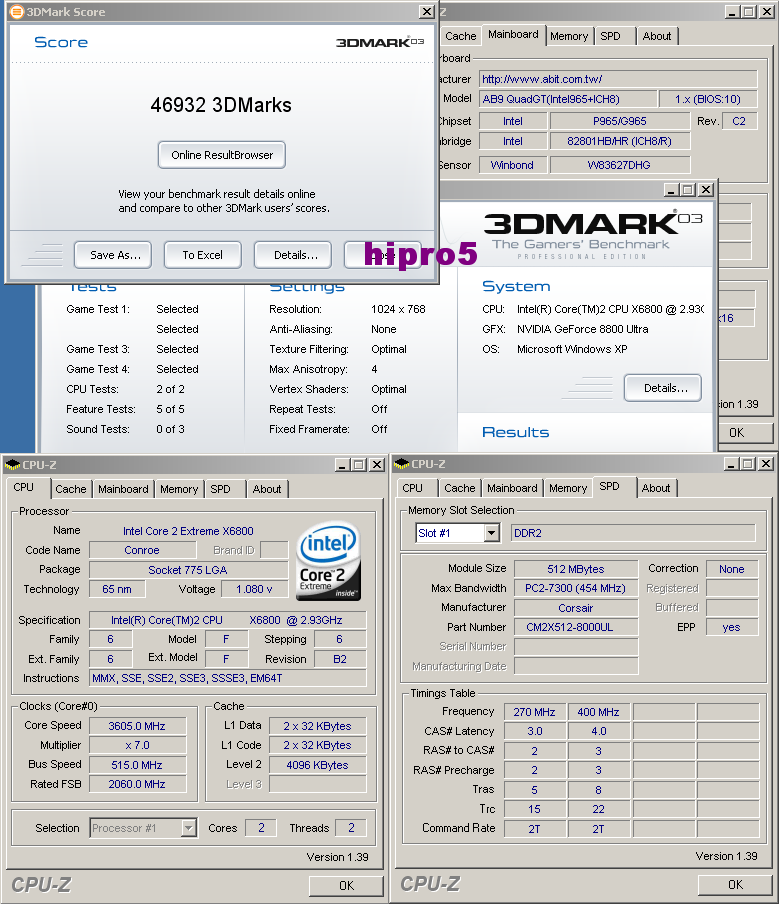Click the 46932 3DMarks score text

pyautogui.click(x=221, y=105)
